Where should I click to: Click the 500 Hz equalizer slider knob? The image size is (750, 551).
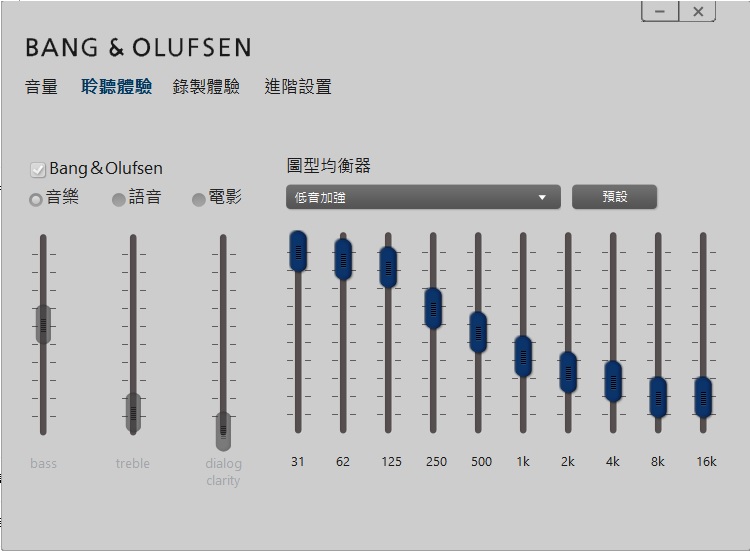coord(478,332)
